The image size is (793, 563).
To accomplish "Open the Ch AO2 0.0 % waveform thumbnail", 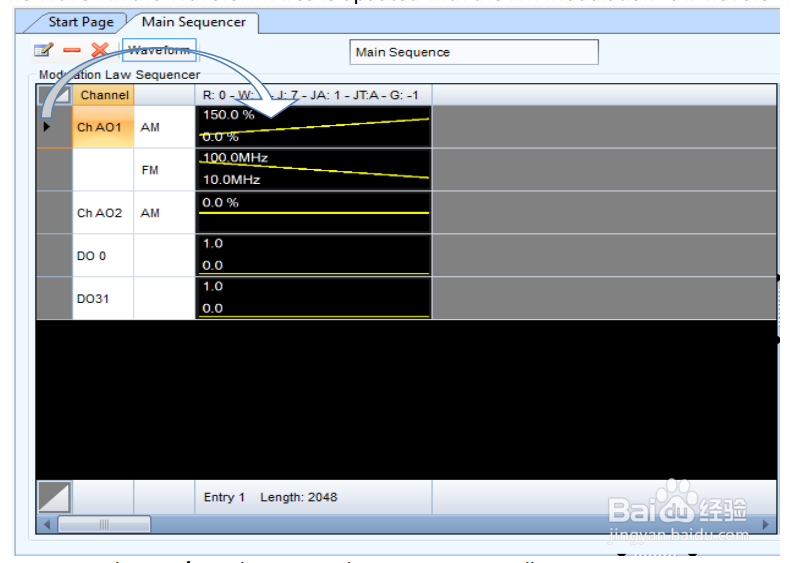I will click(314, 212).
